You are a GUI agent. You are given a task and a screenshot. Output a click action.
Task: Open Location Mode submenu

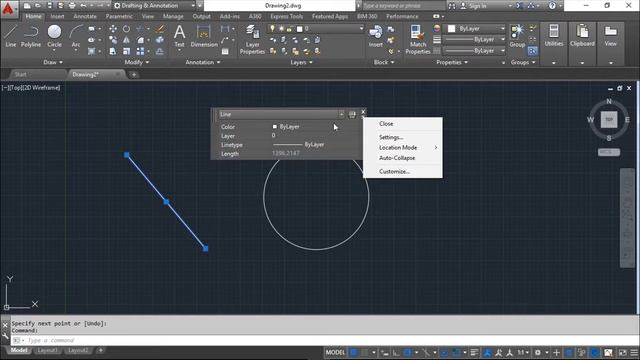(402, 147)
